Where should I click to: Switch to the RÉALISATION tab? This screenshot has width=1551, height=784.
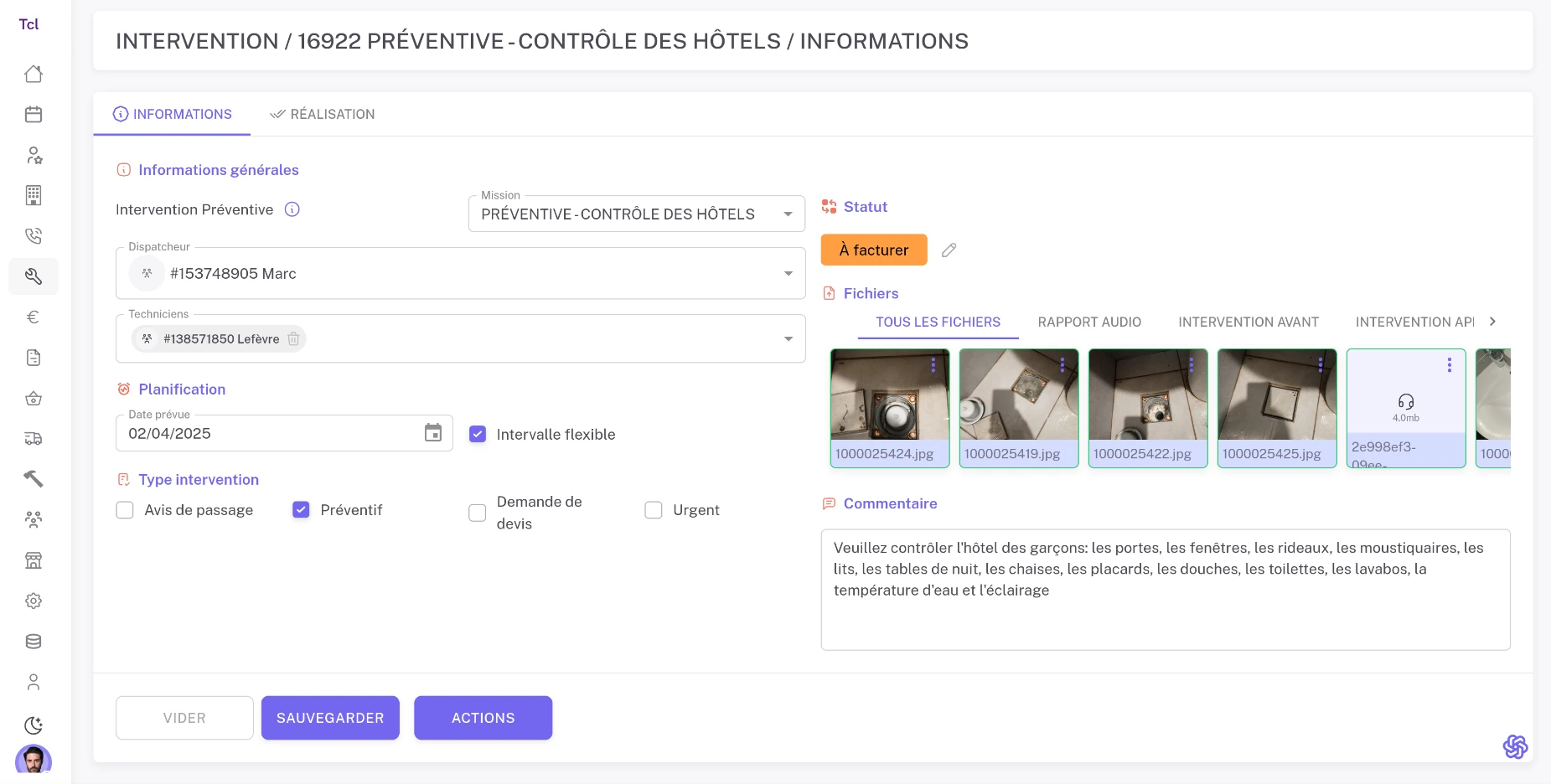pyautogui.click(x=322, y=114)
